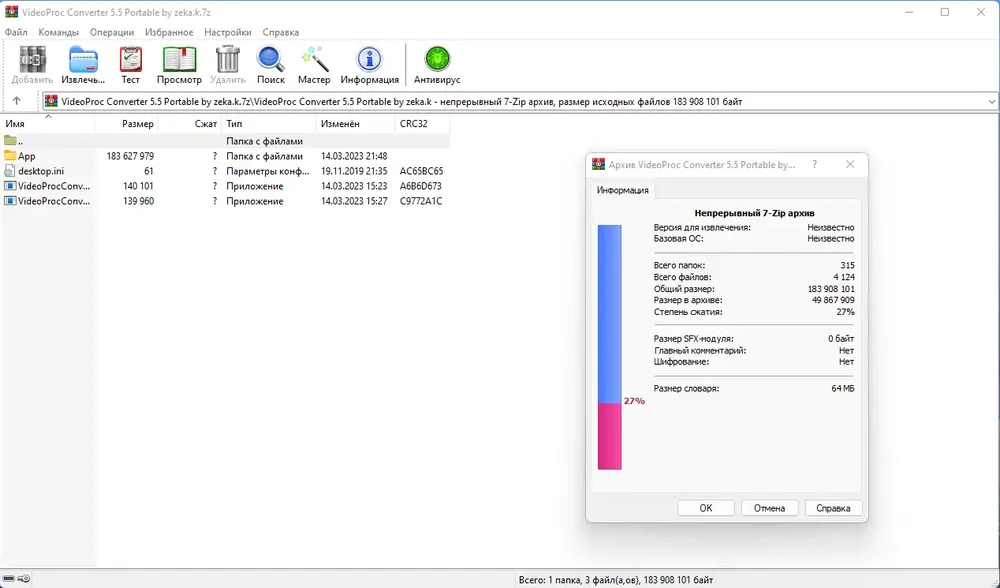The image size is (1000, 588).
Task: Launch the Мастер wizard icon
Action: [x=314, y=64]
